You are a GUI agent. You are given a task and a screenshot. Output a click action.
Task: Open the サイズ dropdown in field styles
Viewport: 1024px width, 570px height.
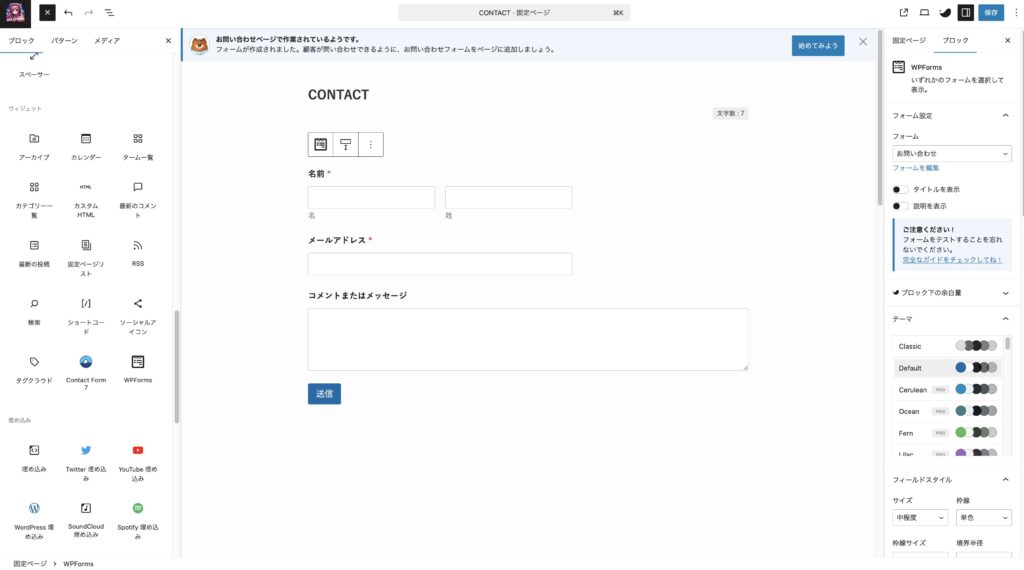click(x=919, y=518)
